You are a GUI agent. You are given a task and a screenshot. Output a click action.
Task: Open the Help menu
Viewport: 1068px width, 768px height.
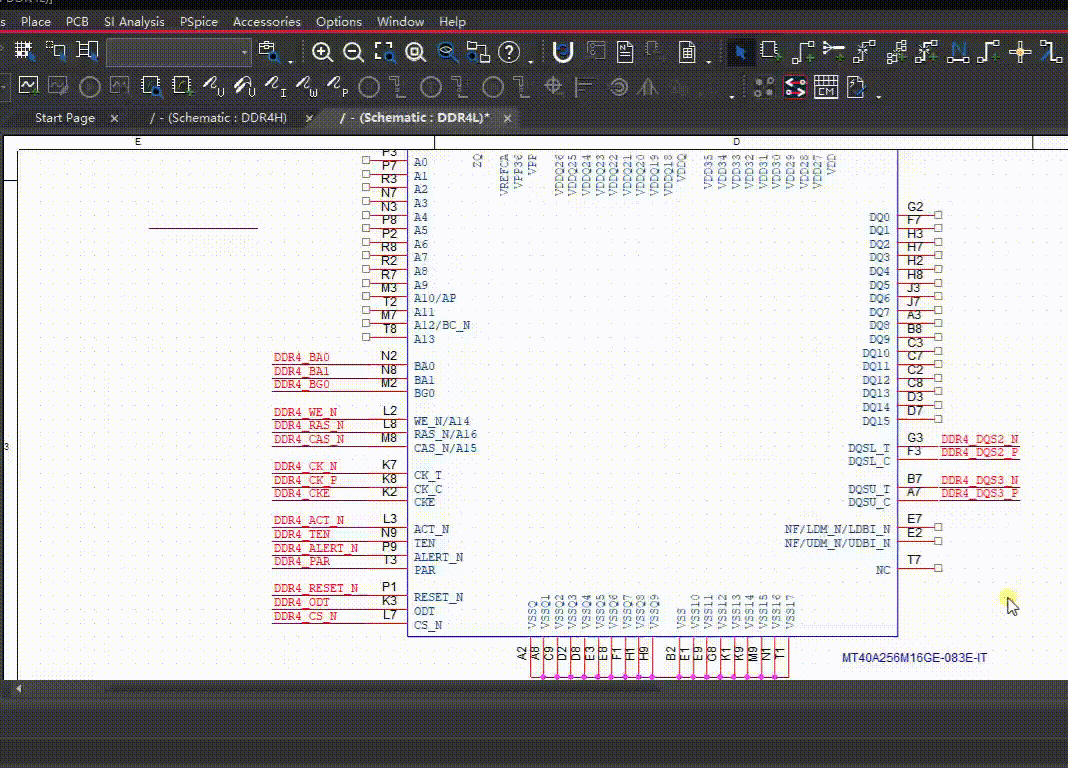click(452, 22)
